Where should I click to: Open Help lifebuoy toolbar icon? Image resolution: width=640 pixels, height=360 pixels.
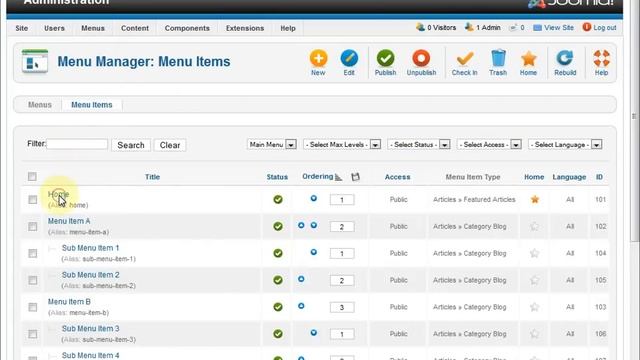click(601, 58)
